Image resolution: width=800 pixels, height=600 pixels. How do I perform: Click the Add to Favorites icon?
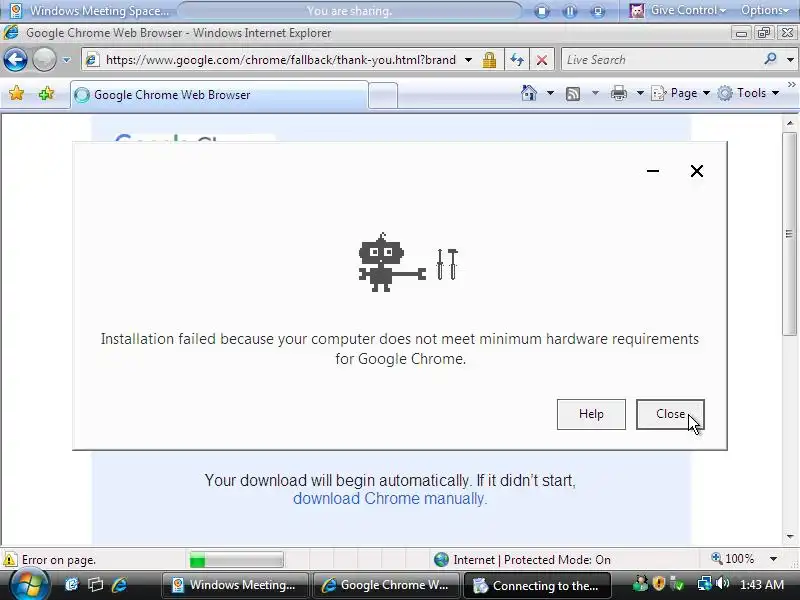point(46,93)
